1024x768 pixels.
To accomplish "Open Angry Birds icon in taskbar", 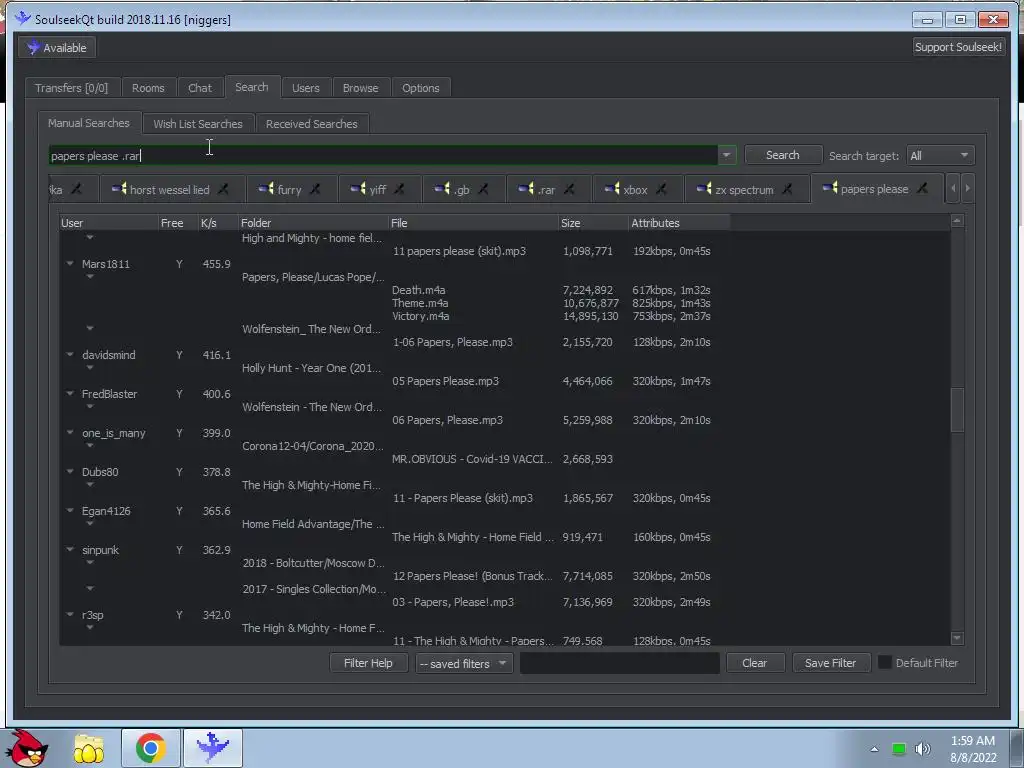I will pyautogui.click(x=26, y=748).
